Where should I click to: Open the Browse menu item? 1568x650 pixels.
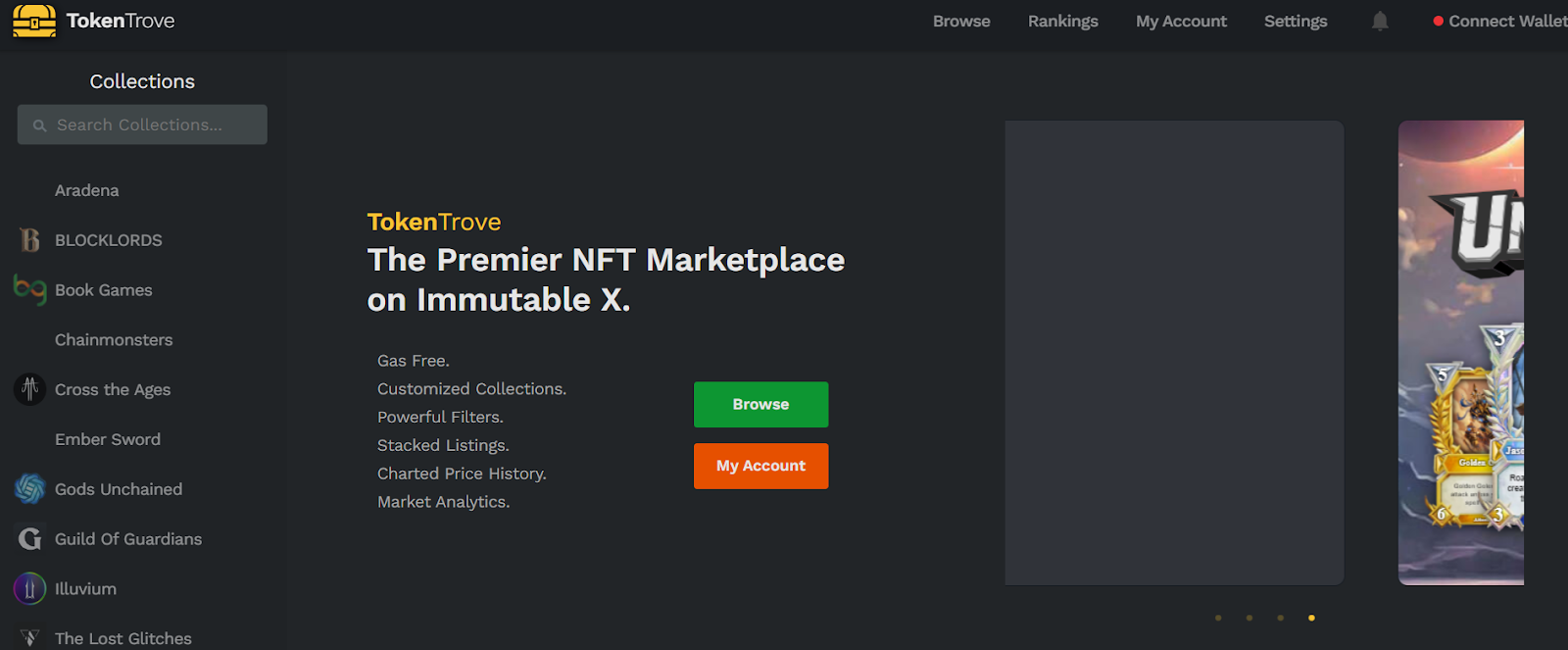(x=961, y=21)
